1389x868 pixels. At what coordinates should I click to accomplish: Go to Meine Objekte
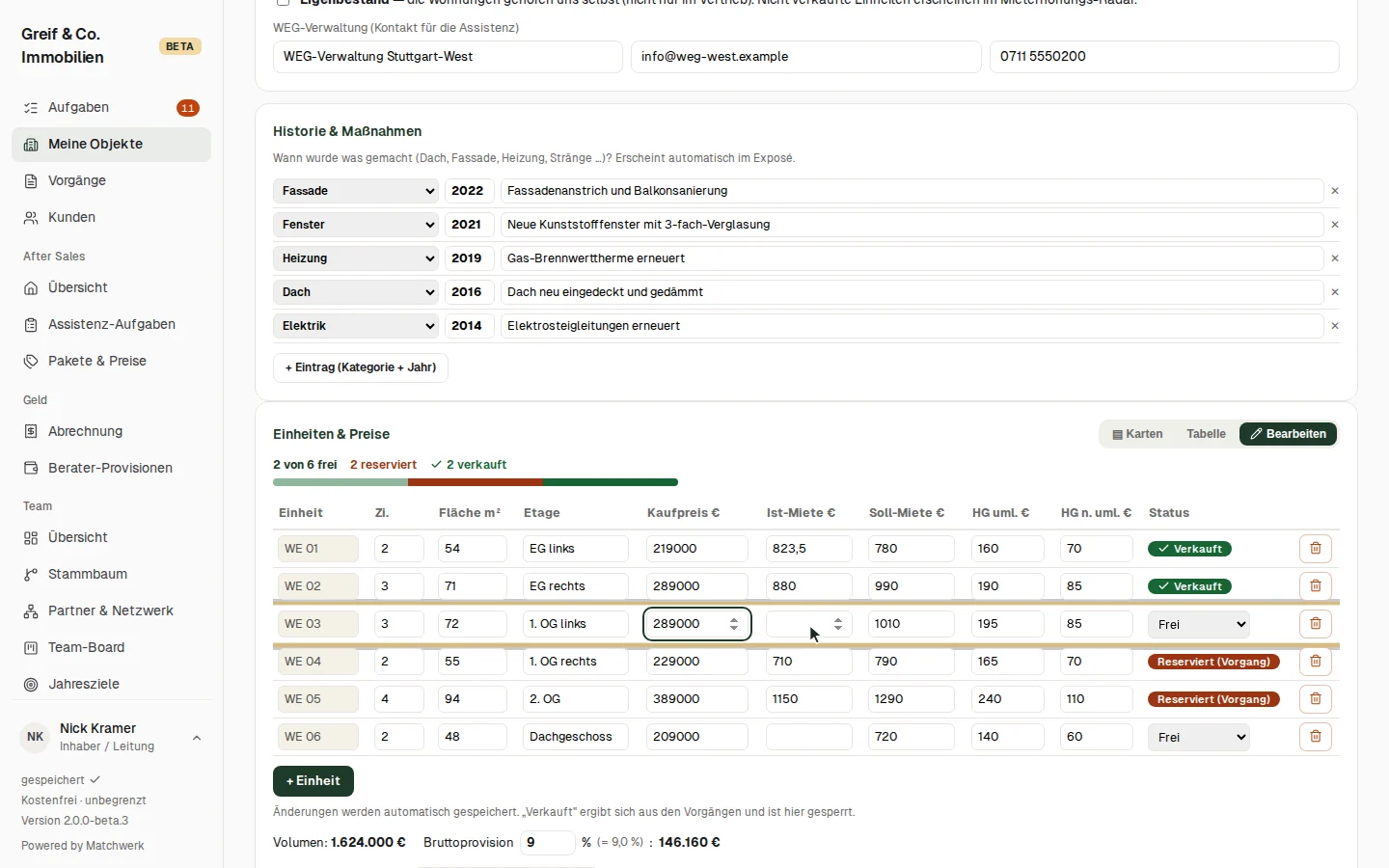click(x=111, y=145)
